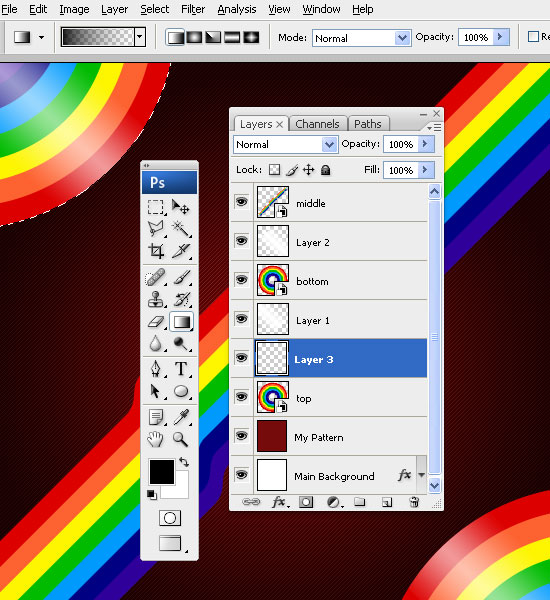The image size is (550, 600).
Task: Hide the top layer
Action: [242, 397]
